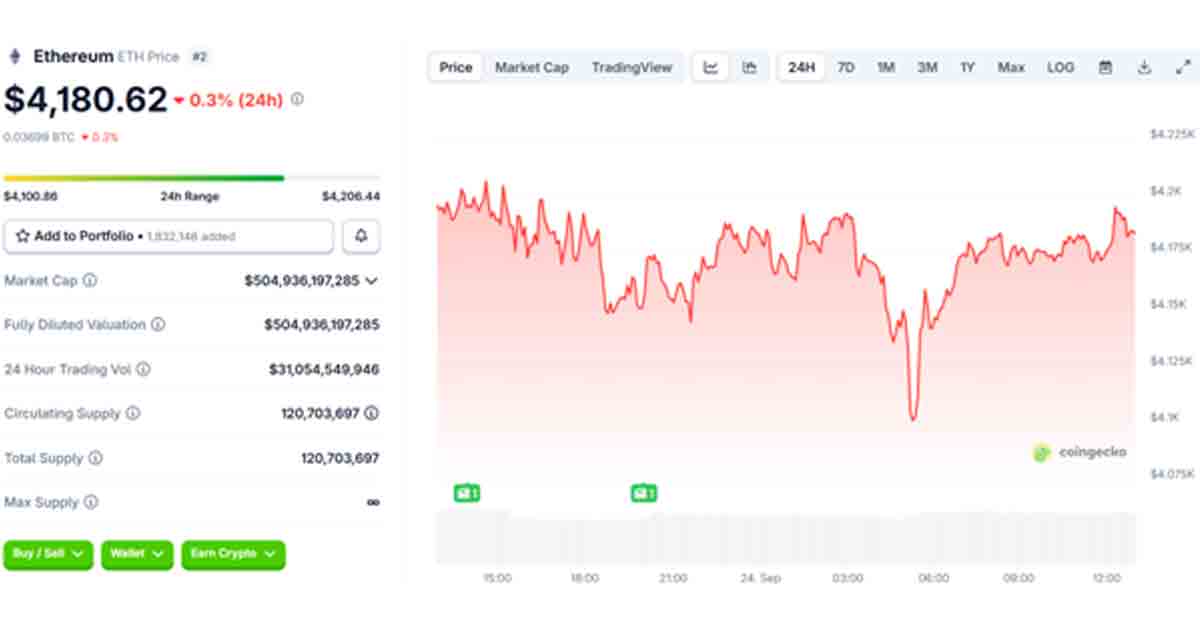The image size is (1200, 630).
Task: Select the 24H time range
Action: (x=801, y=67)
